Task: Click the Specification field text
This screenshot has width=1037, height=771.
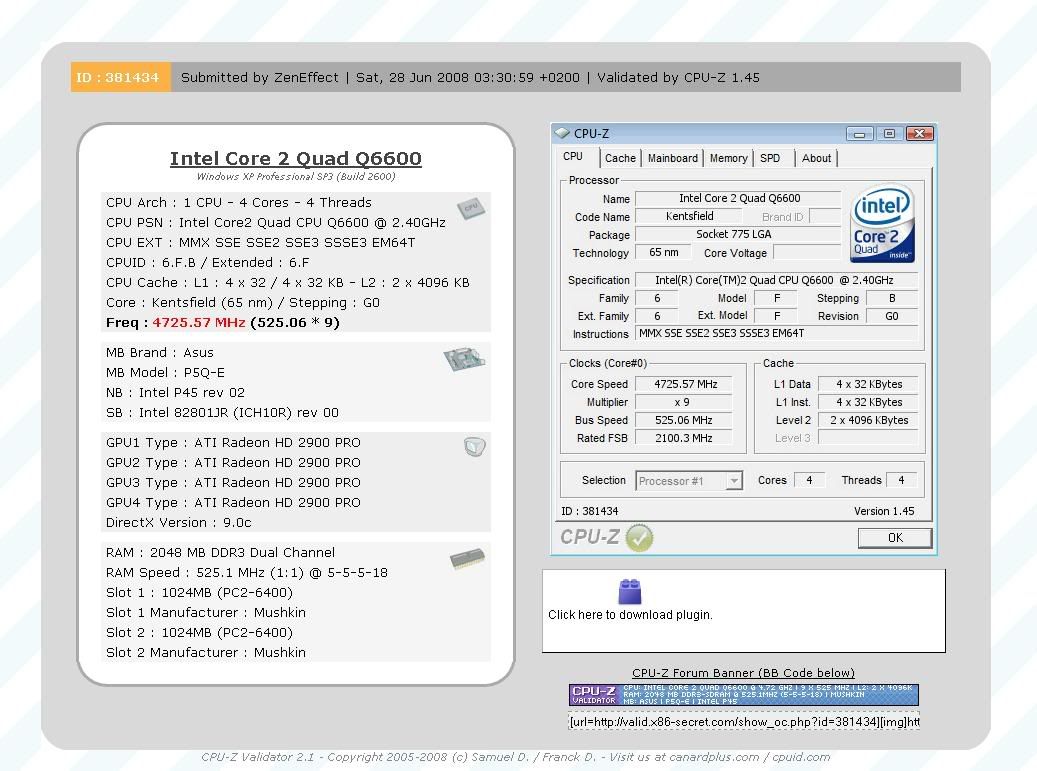Action: pyautogui.click(x=774, y=280)
